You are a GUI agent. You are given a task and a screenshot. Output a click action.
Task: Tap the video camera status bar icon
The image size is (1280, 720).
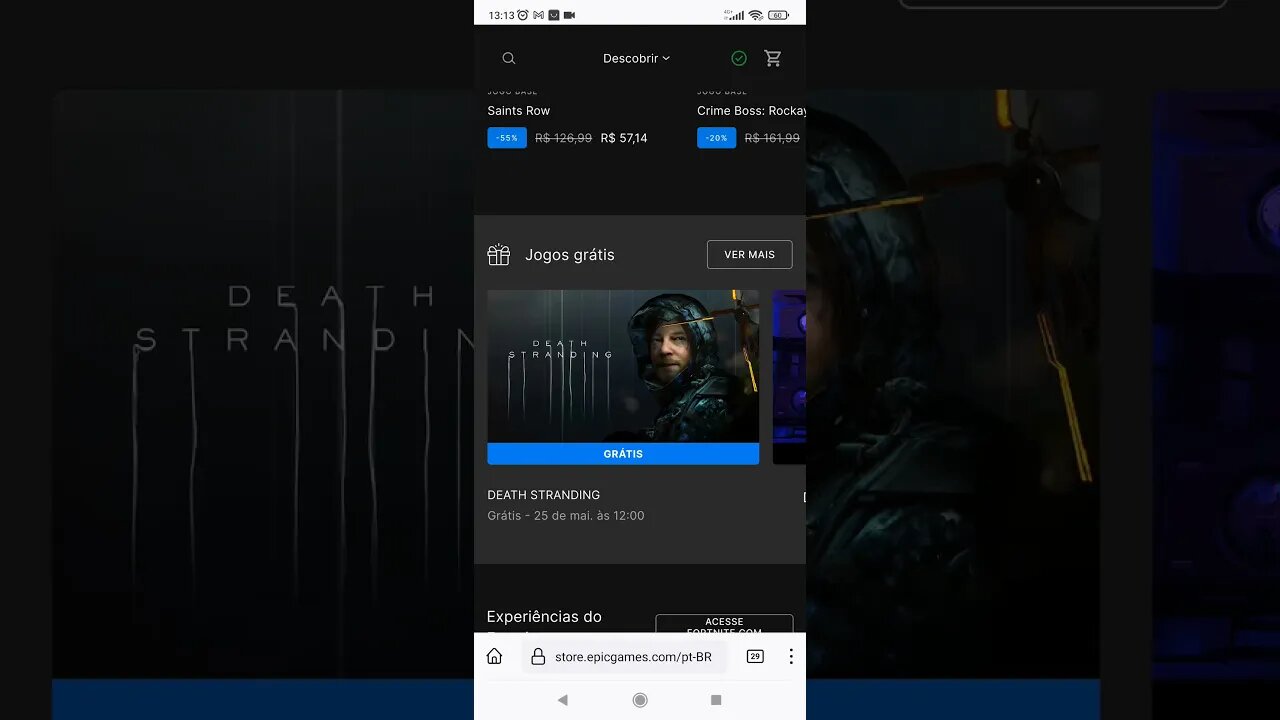click(569, 15)
